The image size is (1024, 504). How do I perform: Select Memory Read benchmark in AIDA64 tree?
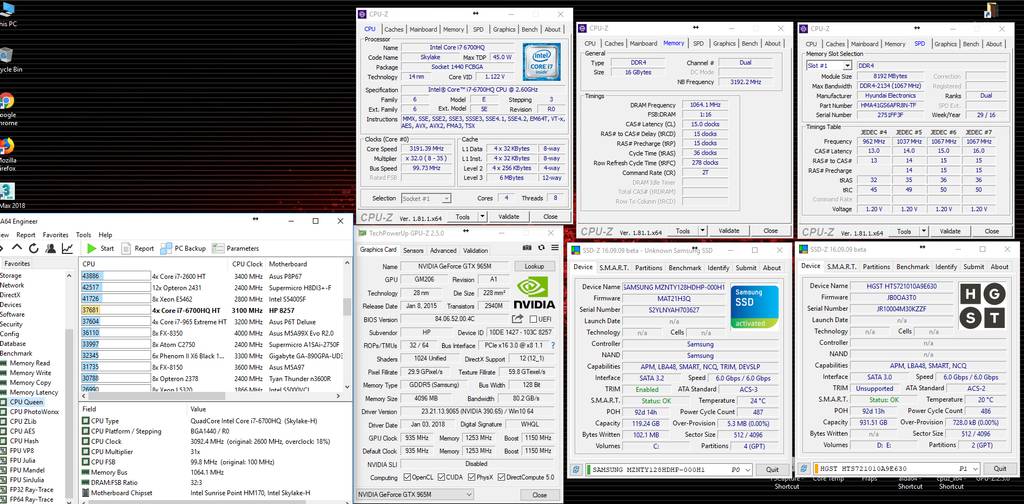pos(29,363)
